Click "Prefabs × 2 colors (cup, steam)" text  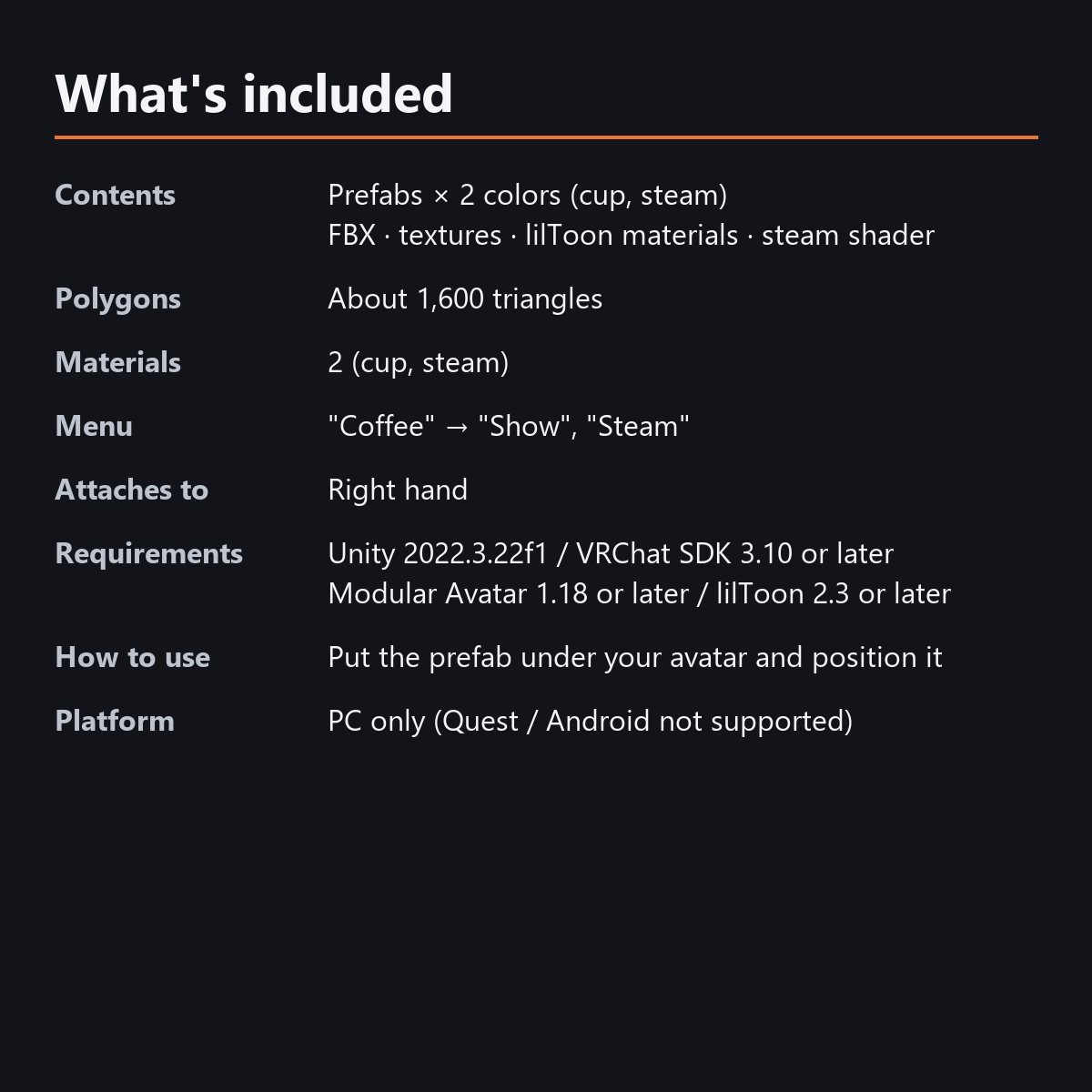(528, 196)
